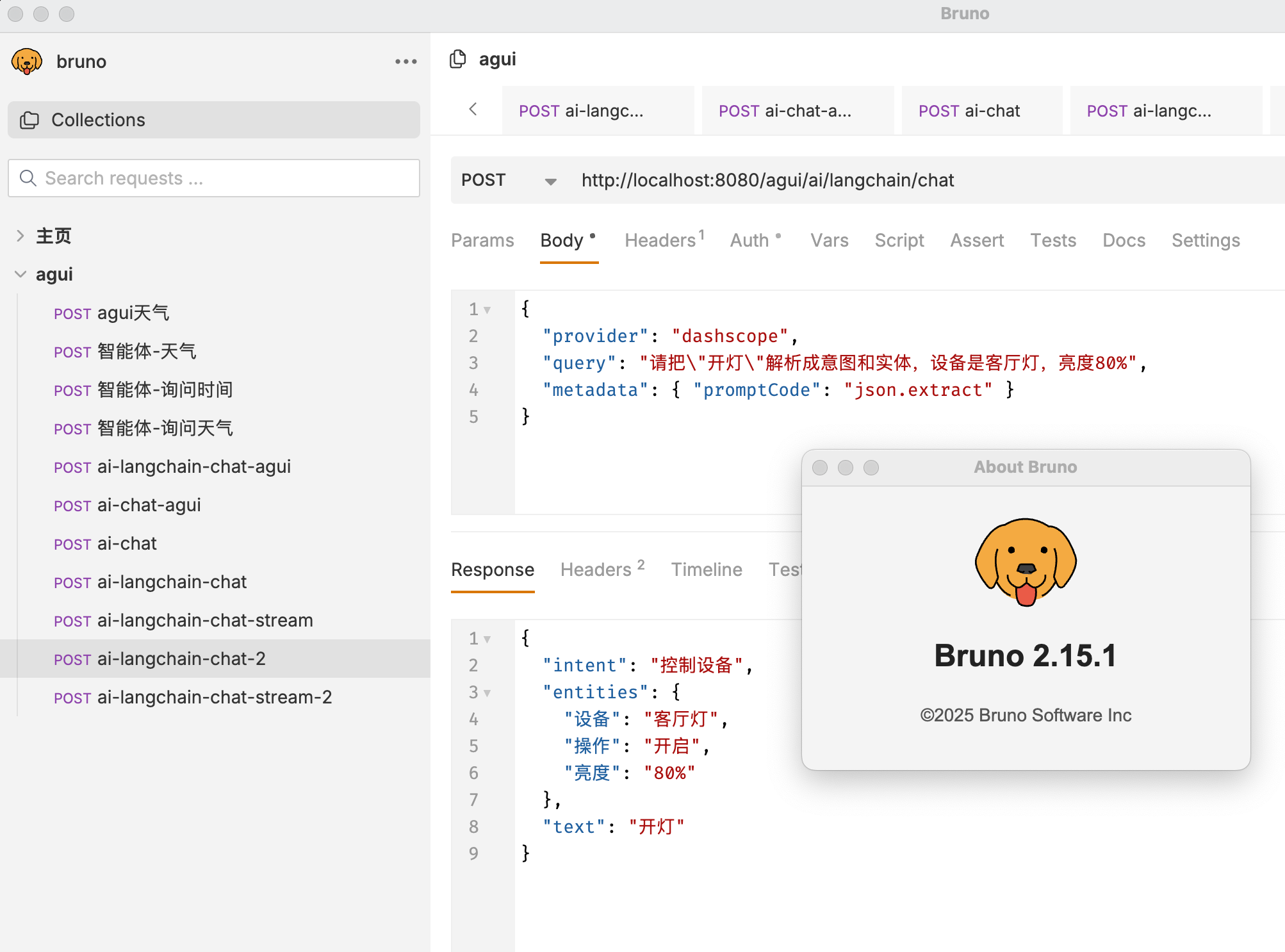This screenshot has height=952, width=1285.
Task: Expand the 主页 collection
Action: pos(20,236)
